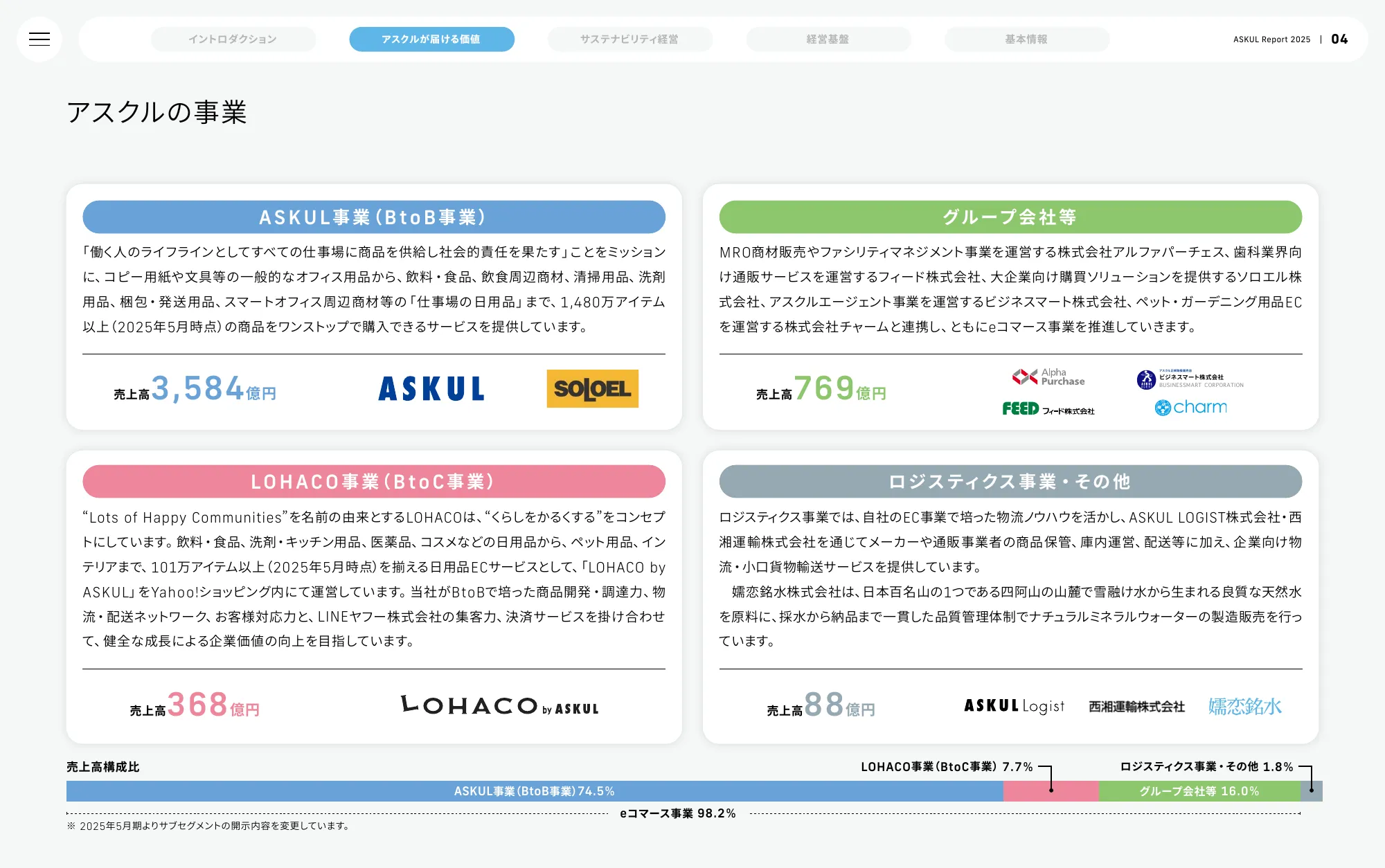Click the 嬬恋銘水 brand logo
The height and width of the screenshot is (868, 1385).
[x=1244, y=706]
